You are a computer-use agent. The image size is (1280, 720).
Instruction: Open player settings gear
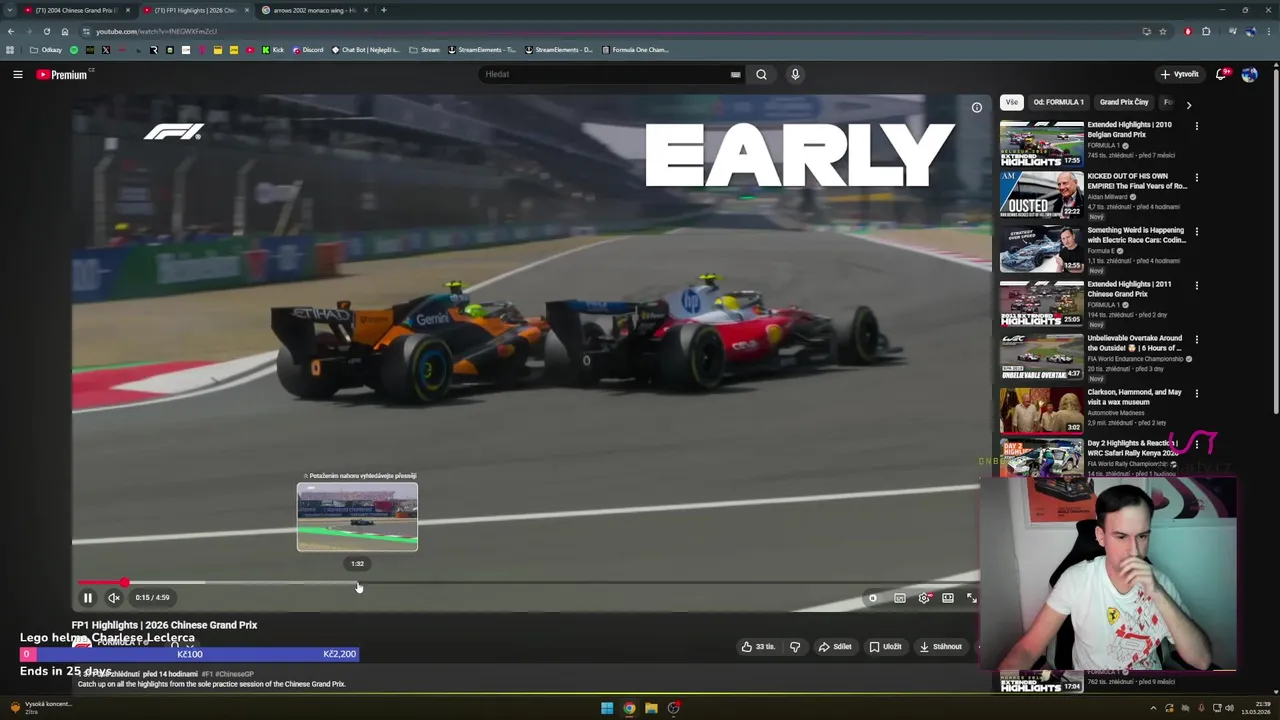[924, 598]
